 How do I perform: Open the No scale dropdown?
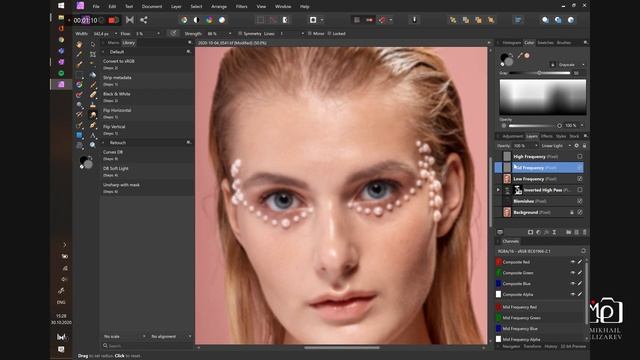[x=124, y=336]
